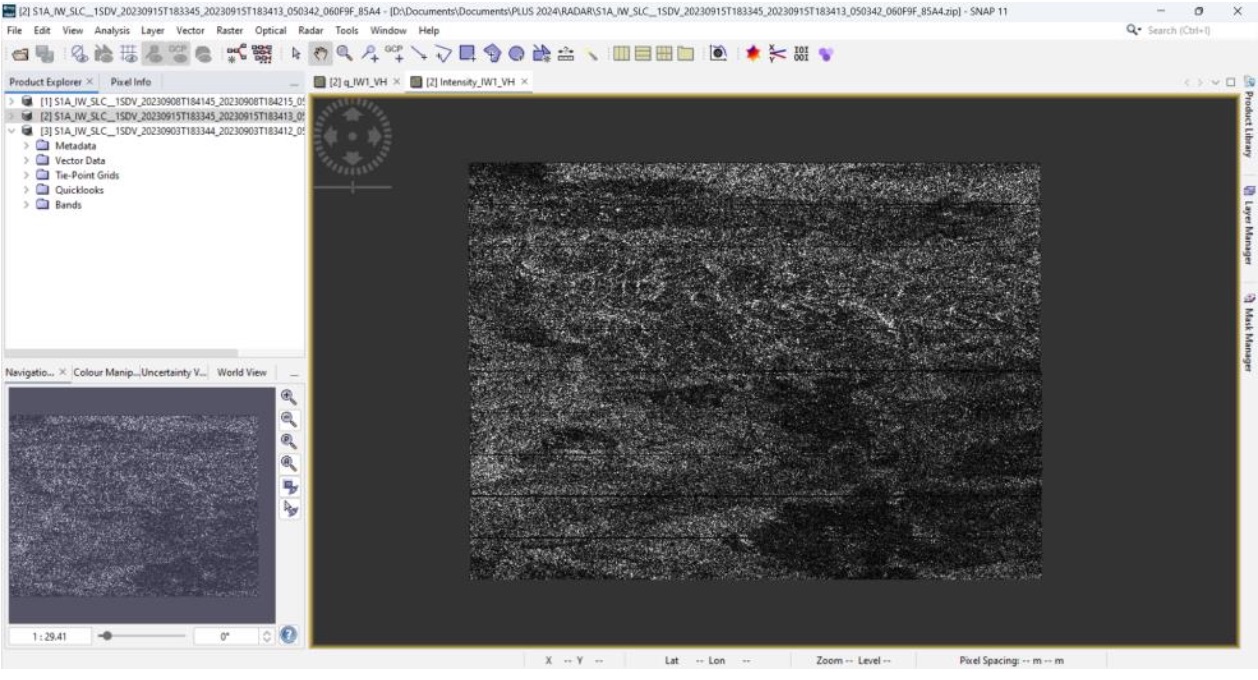Click the 1:29.41 zoom factor field
The height and width of the screenshot is (680, 1258).
[x=50, y=635]
